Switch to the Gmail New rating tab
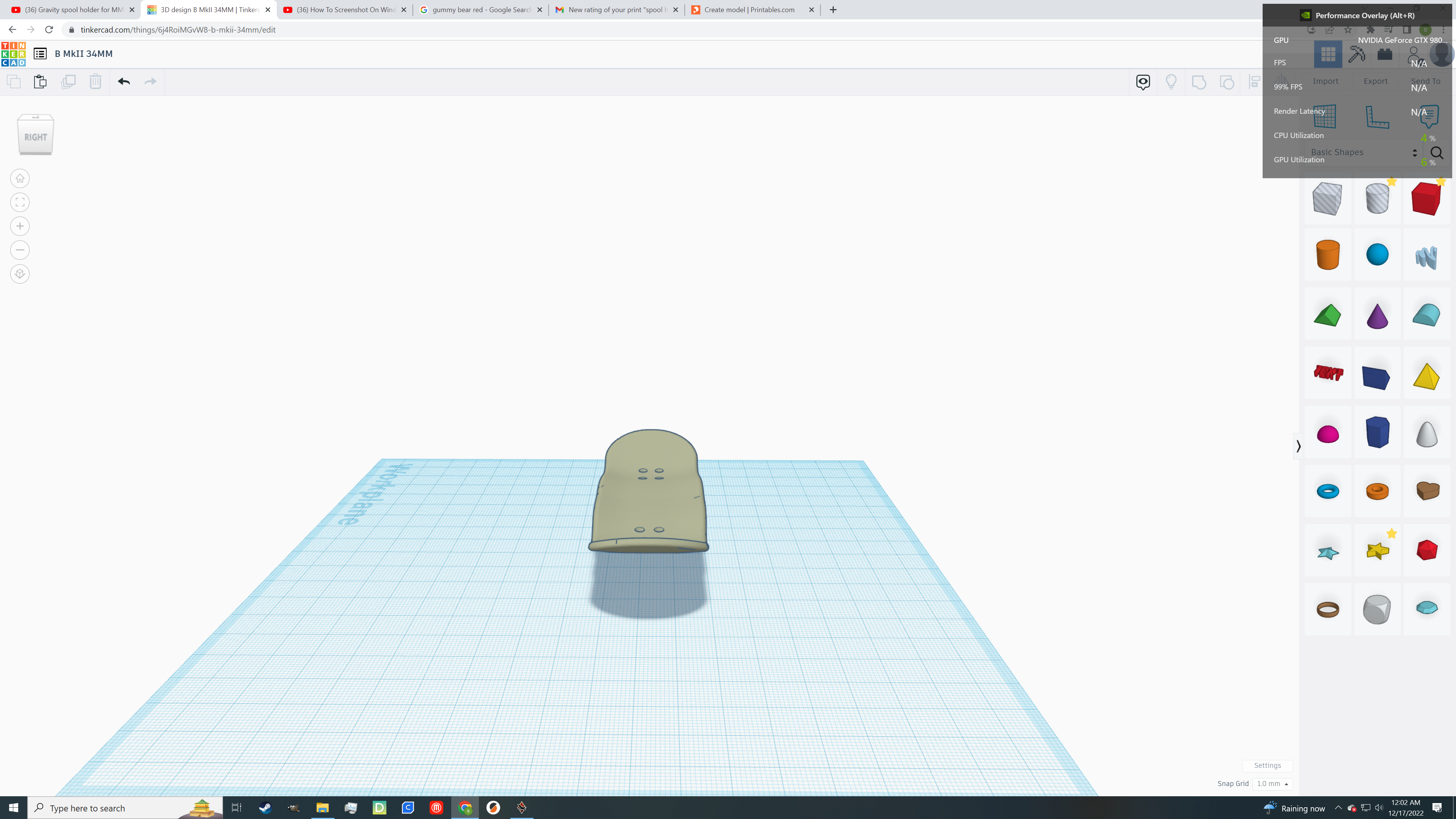Screen dimensions: 1456x819 616,9
